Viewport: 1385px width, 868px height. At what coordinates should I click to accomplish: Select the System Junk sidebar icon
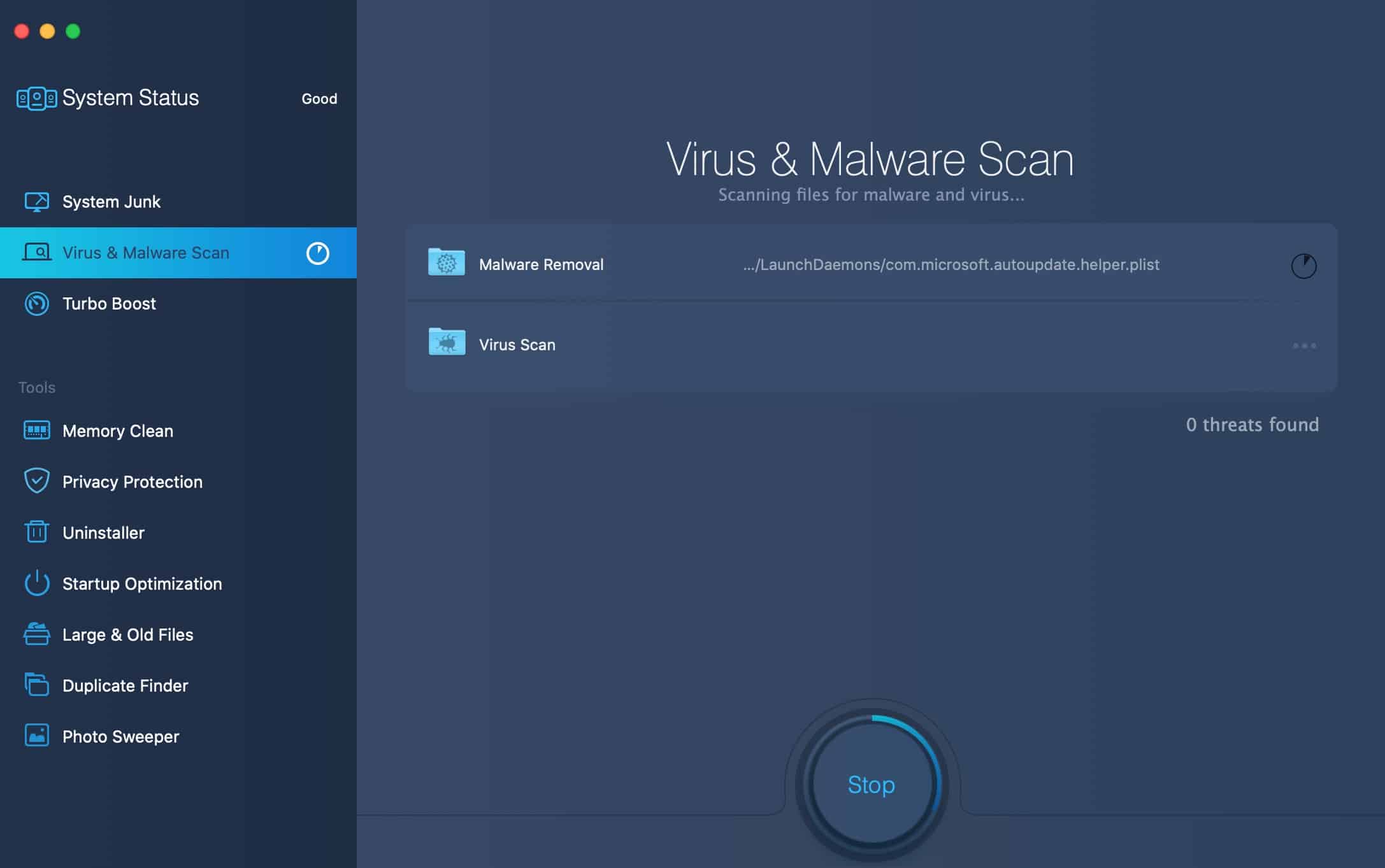coord(38,201)
